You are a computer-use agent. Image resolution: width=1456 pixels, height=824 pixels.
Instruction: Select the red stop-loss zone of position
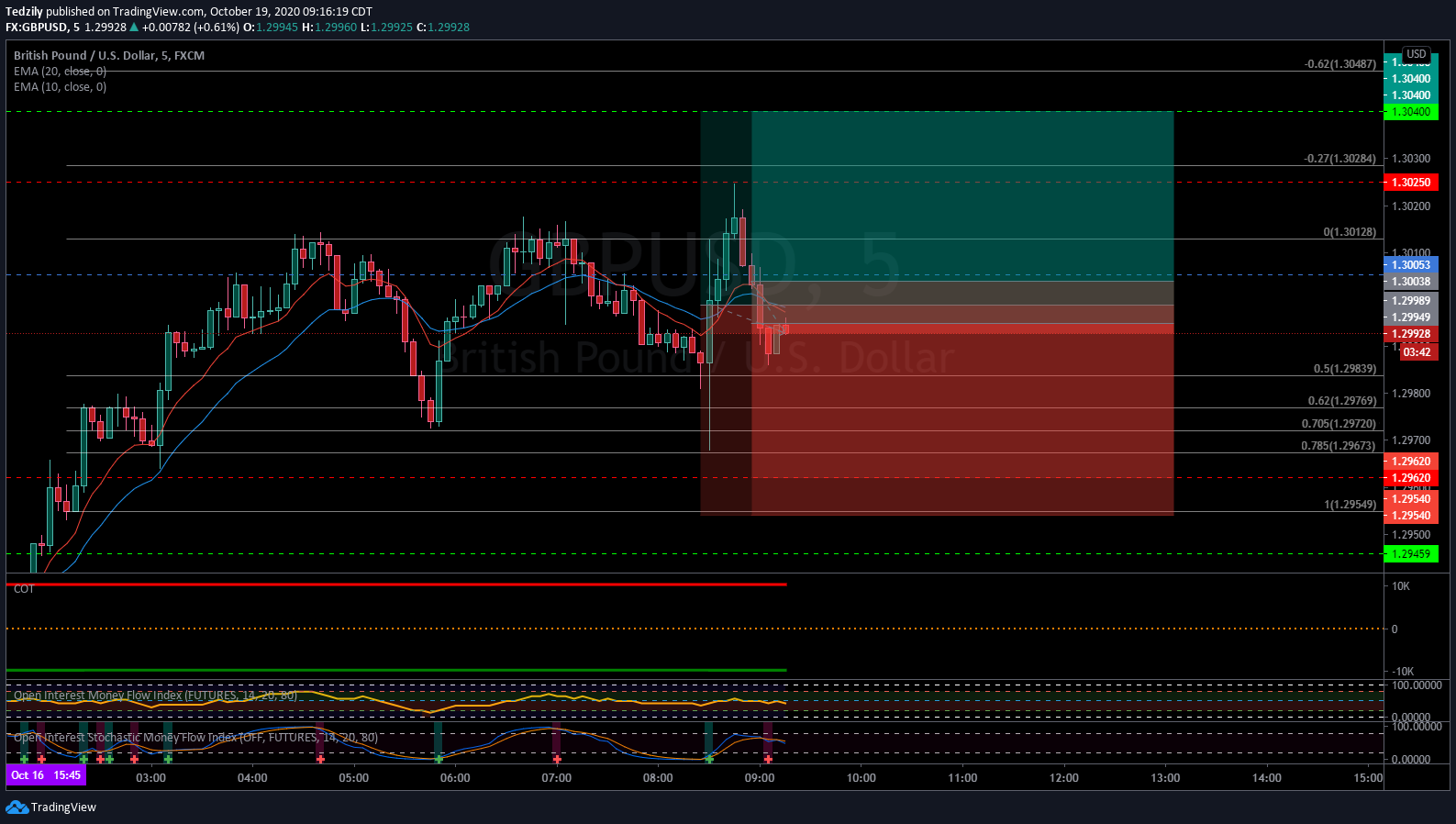coord(962,419)
